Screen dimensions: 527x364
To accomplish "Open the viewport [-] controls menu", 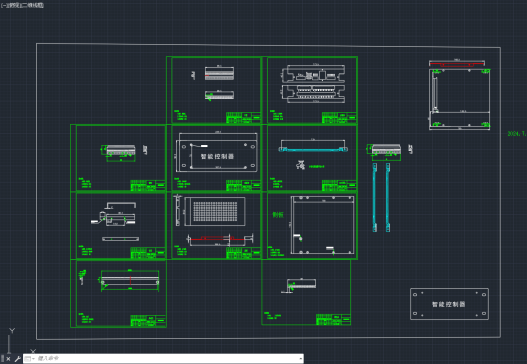I will [x=4, y=5].
